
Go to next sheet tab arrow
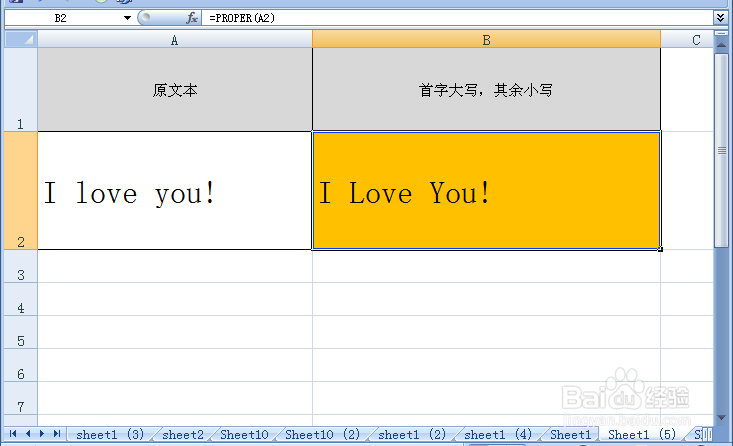[x=42, y=434]
